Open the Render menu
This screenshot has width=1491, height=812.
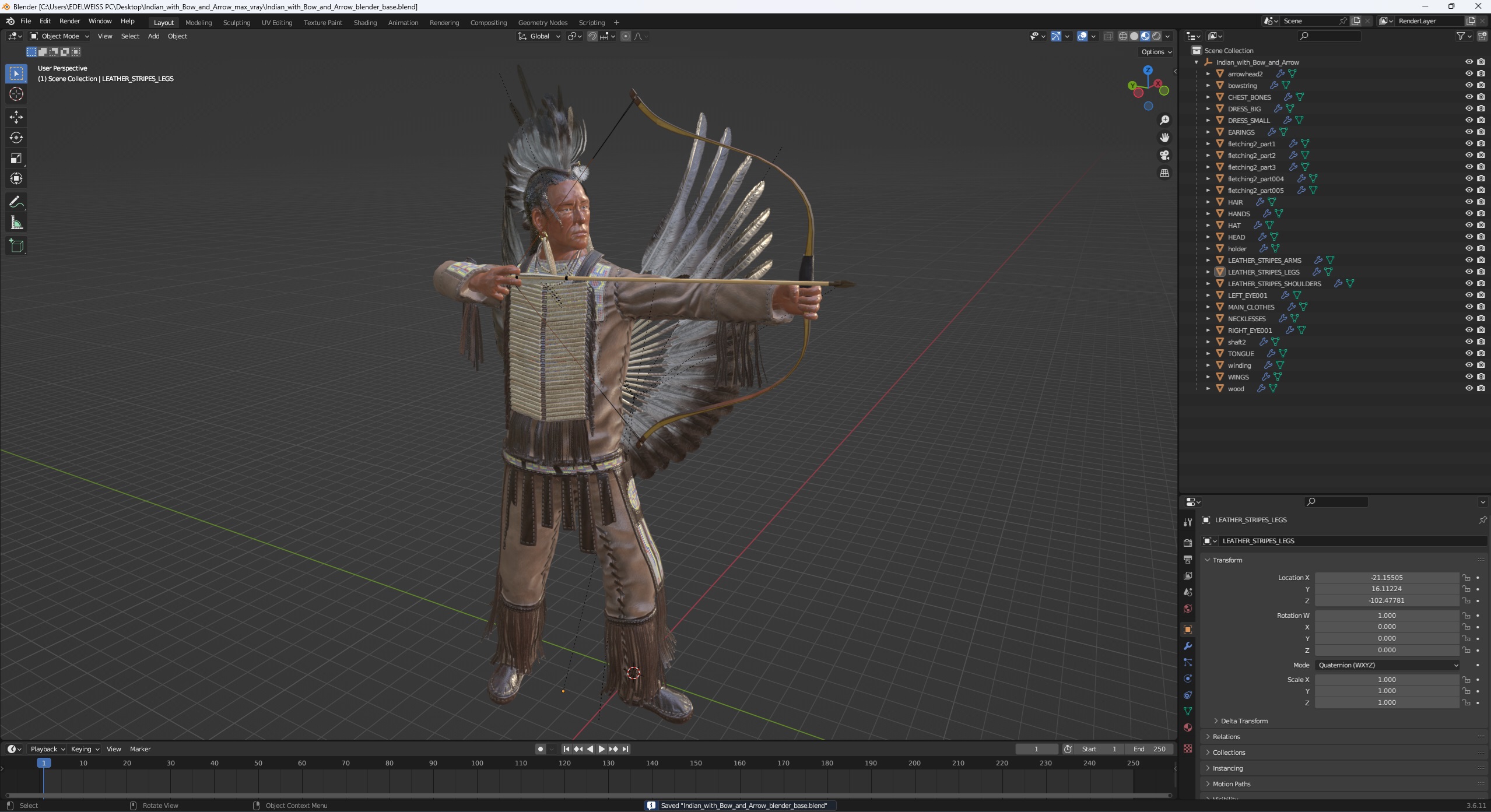click(69, 21)
